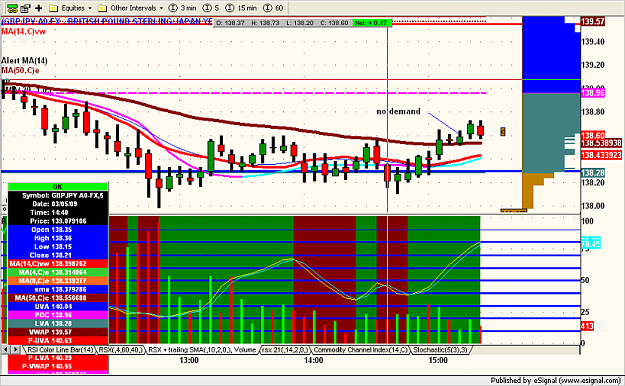Expand the Equities dropdown arrow
The height and width of the screenshot is (386, 625).
pyautogui.click(x=90, y=8)
